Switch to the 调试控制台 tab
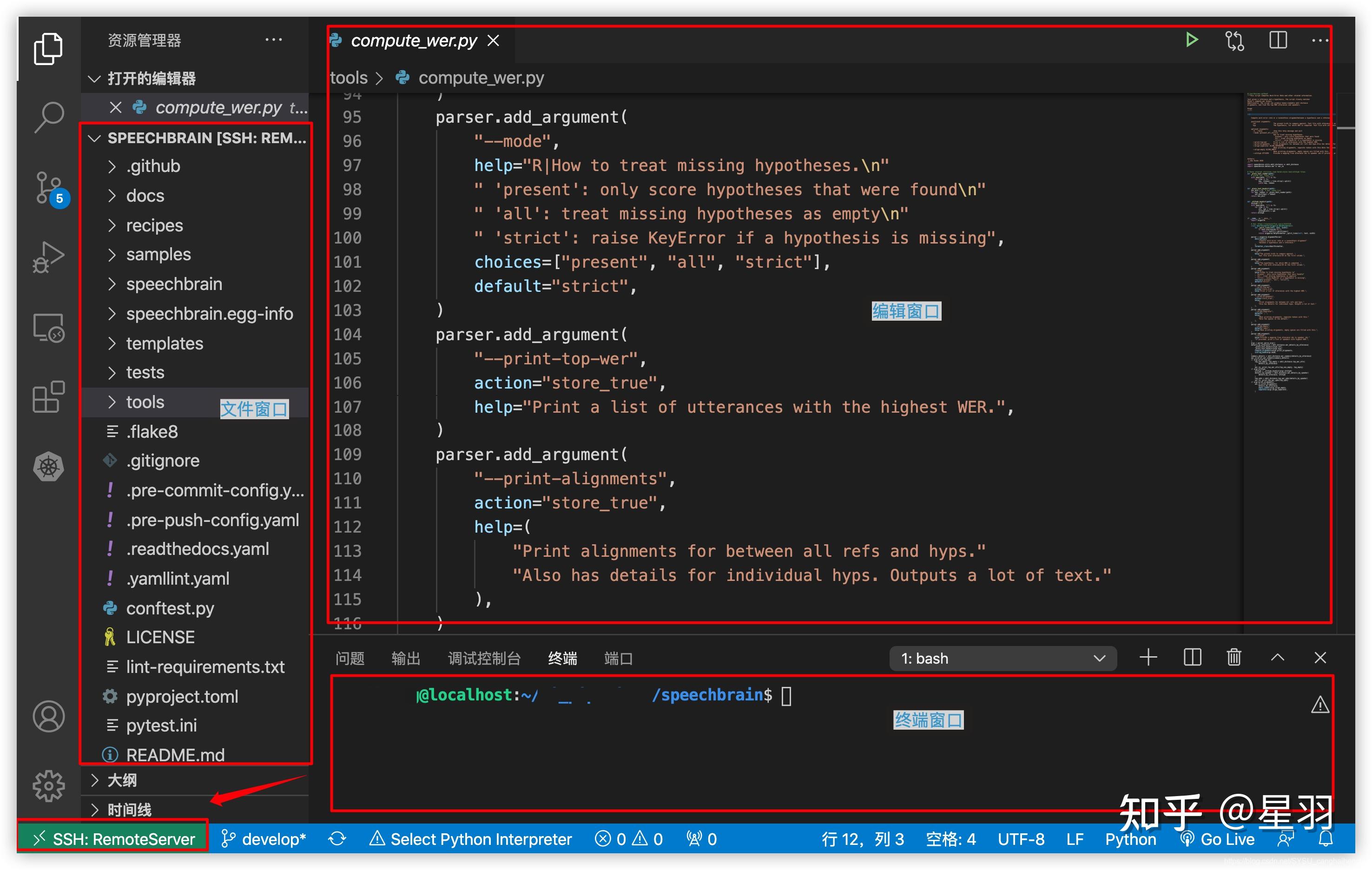This screenshot has height=870, width=1372. [x=484, y=658]
